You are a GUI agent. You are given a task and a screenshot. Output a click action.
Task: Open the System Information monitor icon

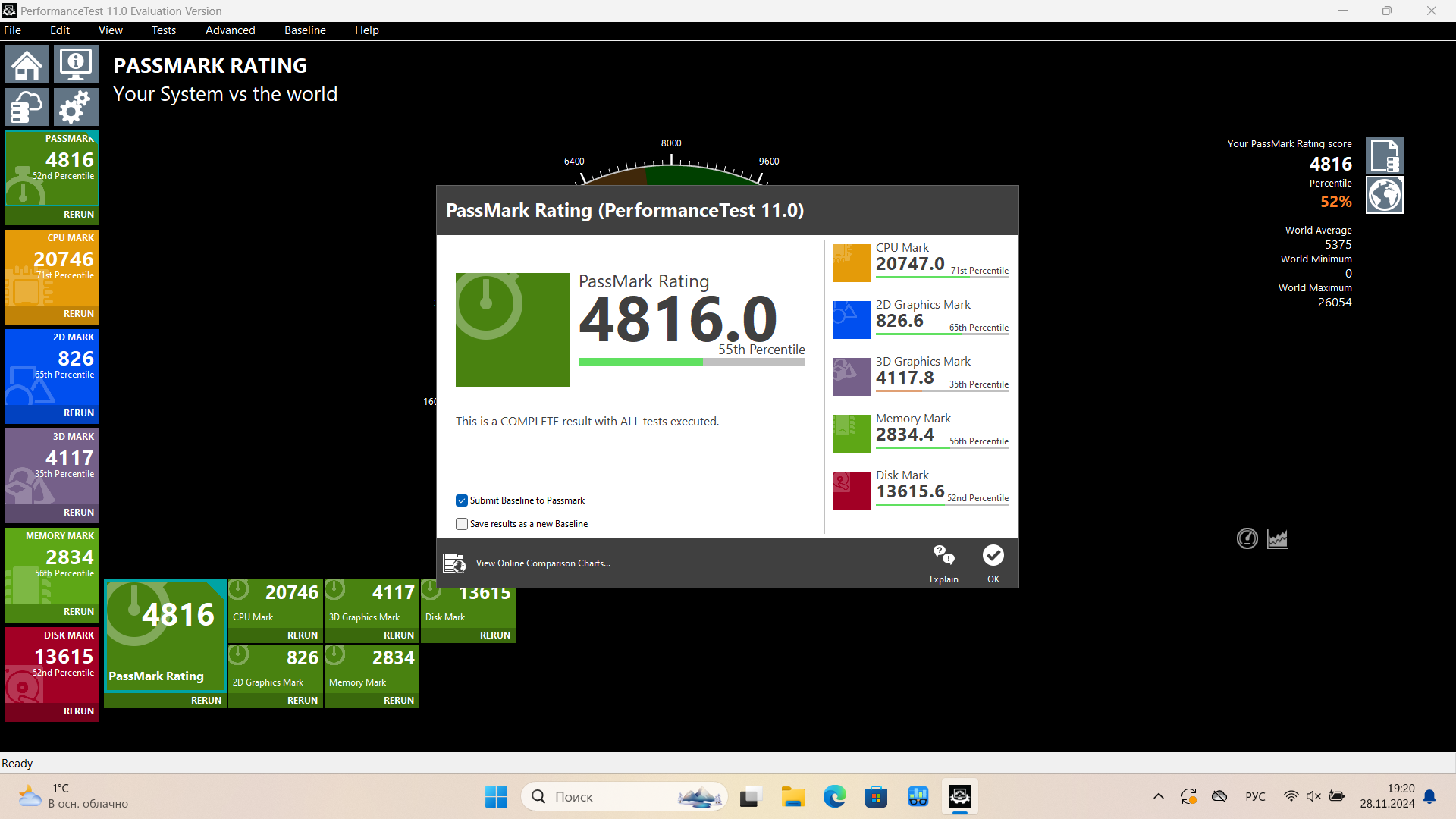[x=76, y=65]
